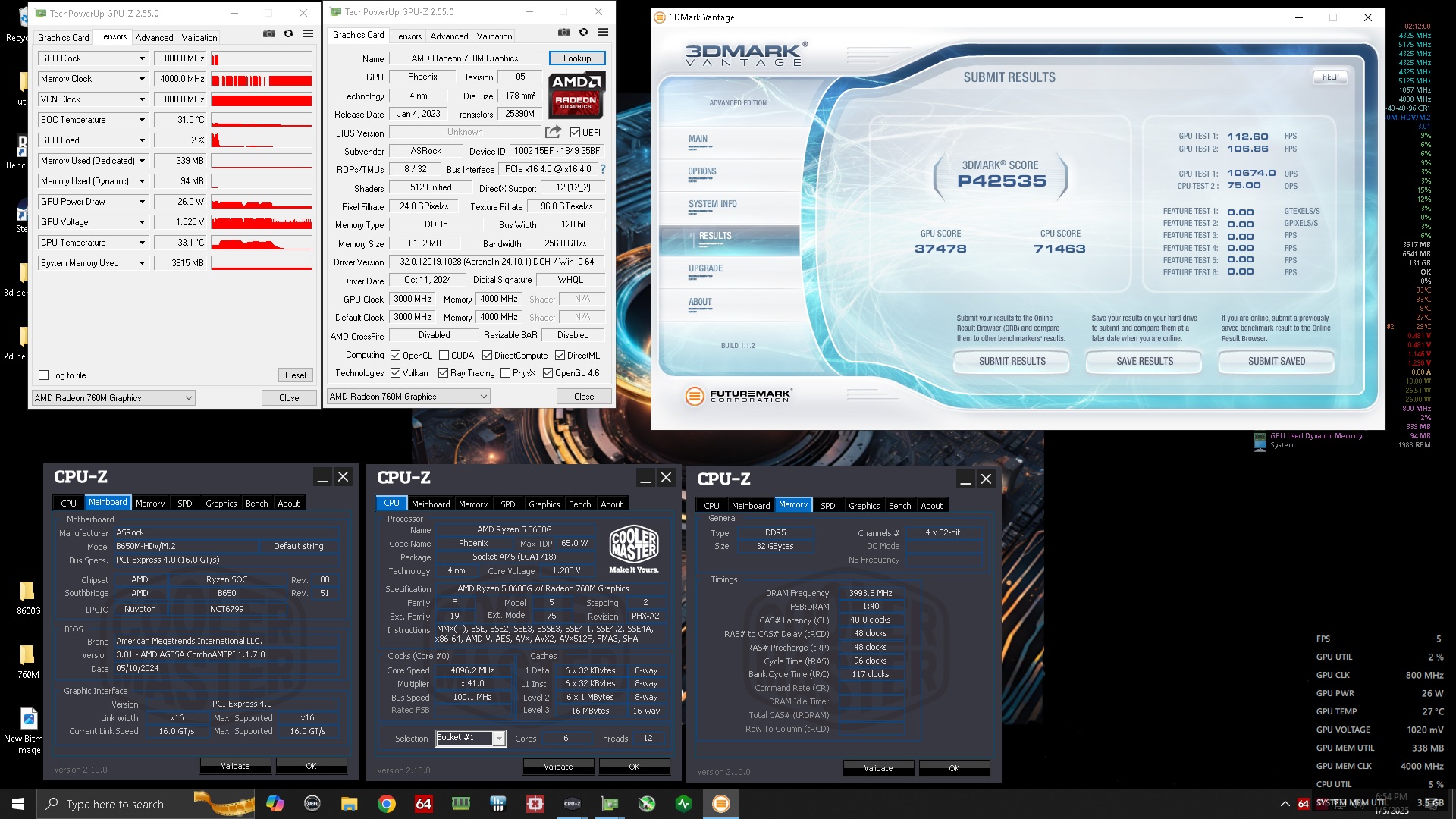
Task: Click the orange 3DMark Vantage taskbar icon
Action: click(721, 804)
